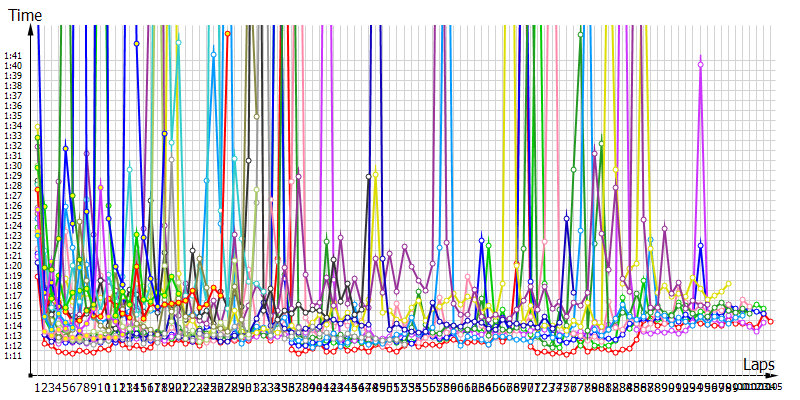Screen dimensions: 800x400
Task: Select the last point of the yellow line
Action: (728, 284)
